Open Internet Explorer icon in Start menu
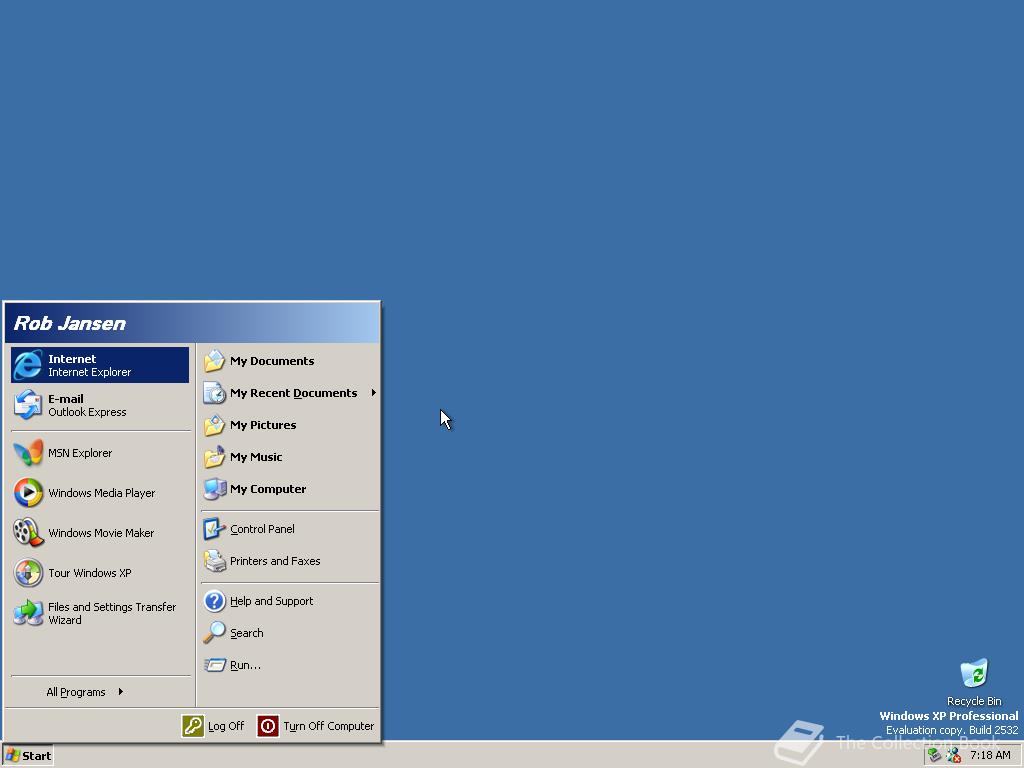 28,365
